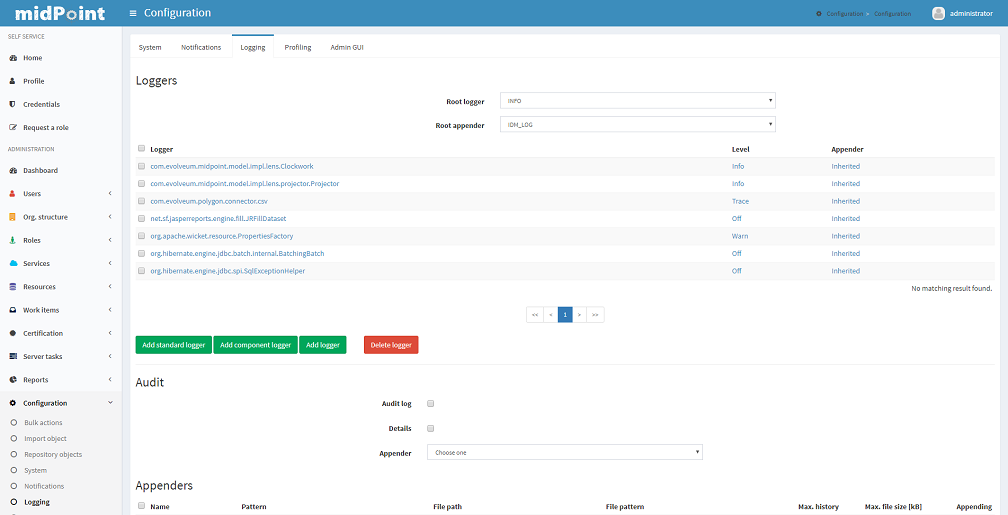Screen dimensions: 1008x515
Task: Open Home via its sidebar icon
Action: [12, 58]
